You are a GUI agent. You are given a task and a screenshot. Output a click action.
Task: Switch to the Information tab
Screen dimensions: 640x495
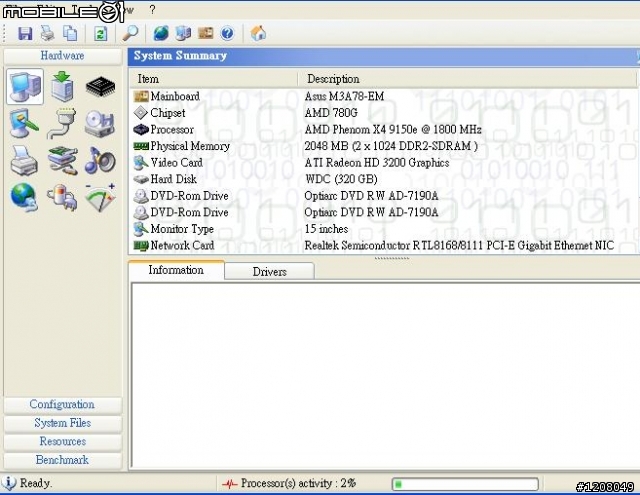pos(176,270)
